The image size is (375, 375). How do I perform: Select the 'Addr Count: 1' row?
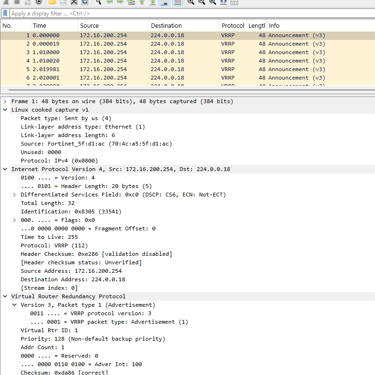coord(42,347)
